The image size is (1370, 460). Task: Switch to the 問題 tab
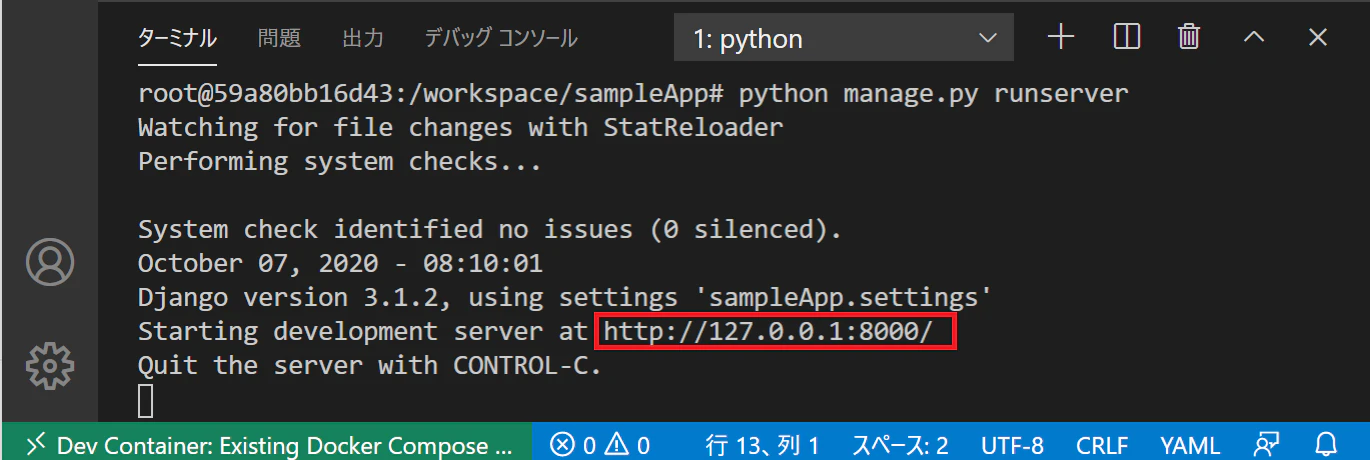[279, 39]
